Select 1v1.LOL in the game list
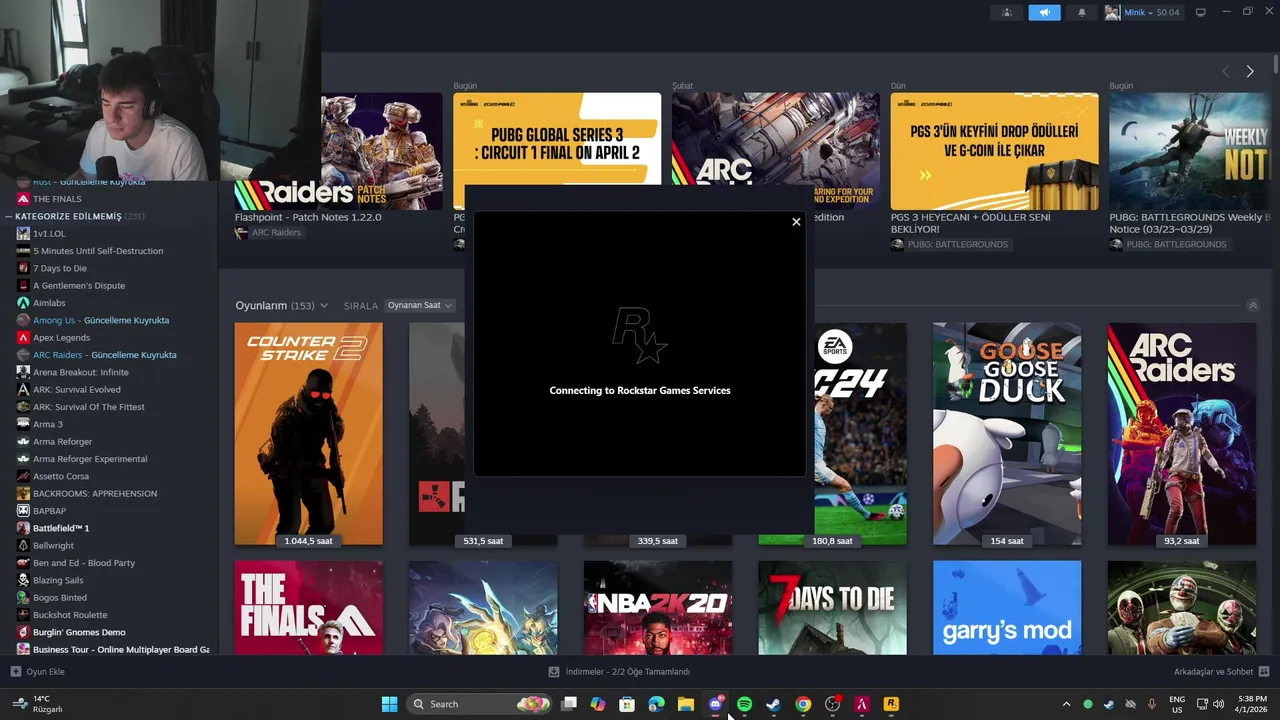1280x720 pixels. pos(49,233)
